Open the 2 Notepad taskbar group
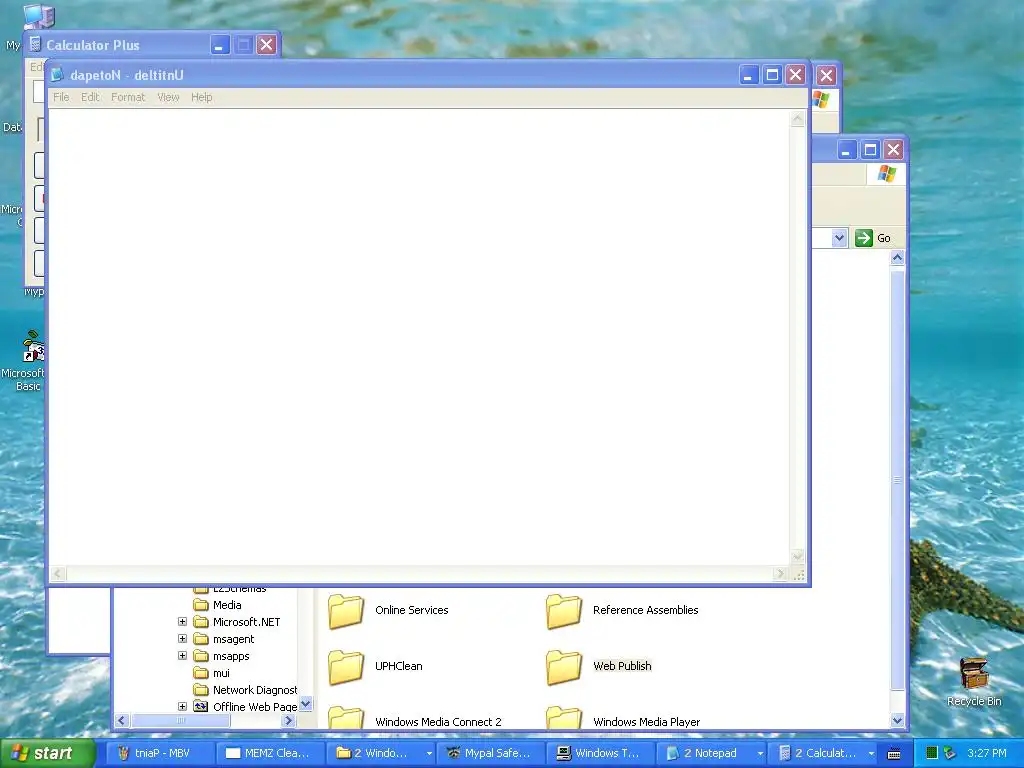The width and height of the screenshot is (1024, 768). (x=712, y=753)
